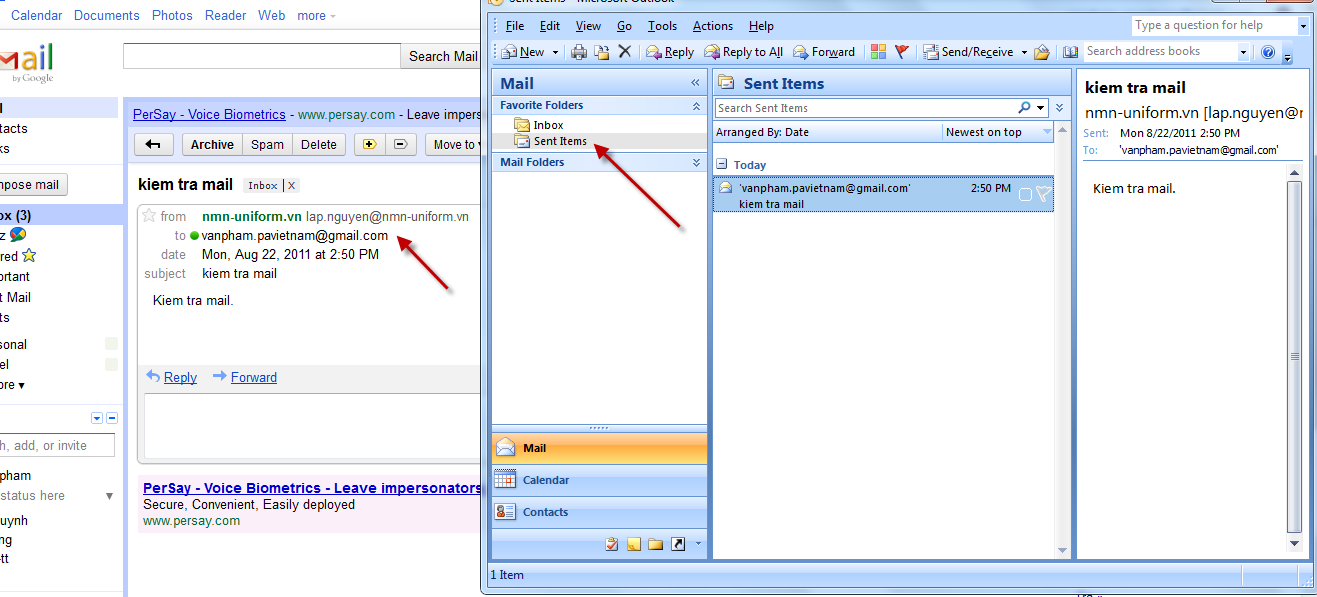Star the Gmail message from nmn-uniform.vn

pos(150,216)
